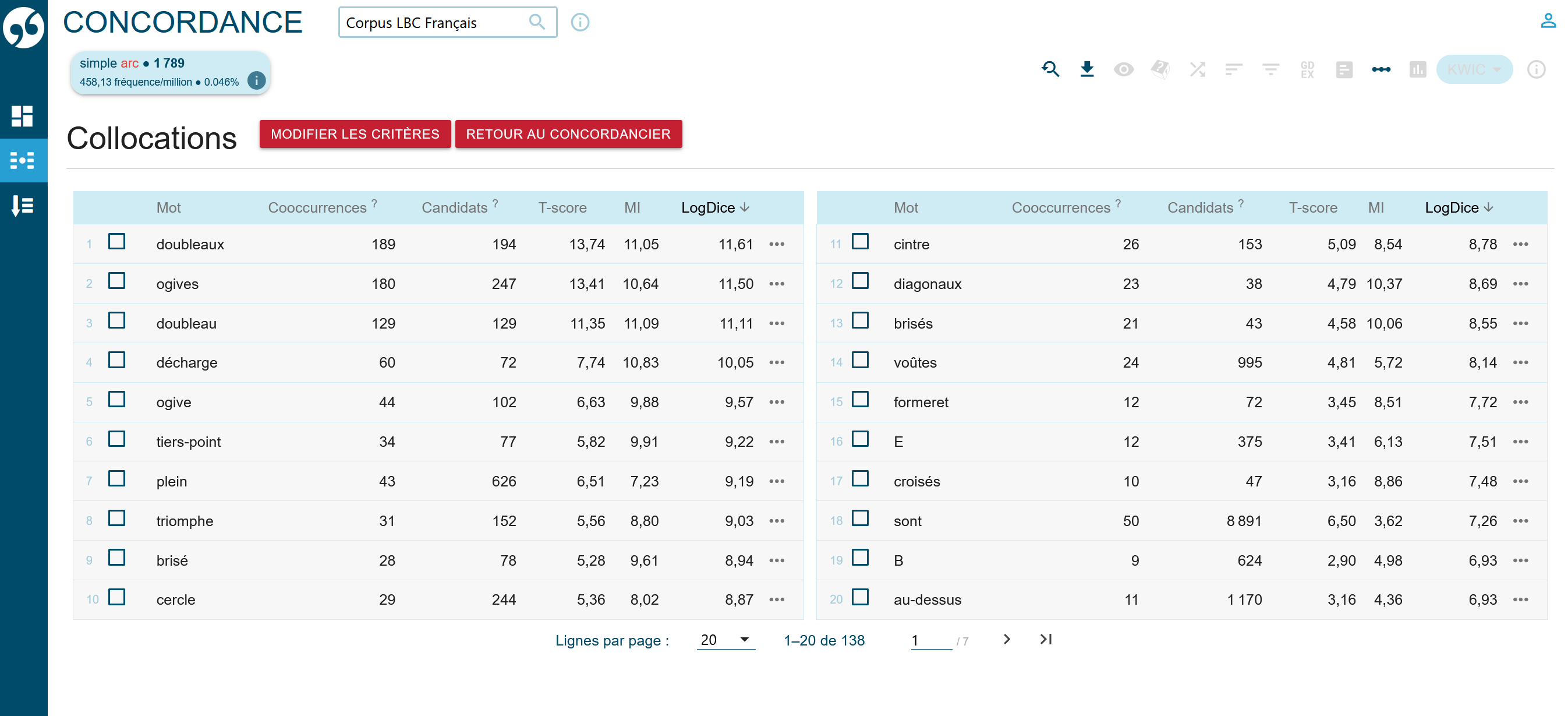Check the ogives row checkbox
Viewport: 1568px width, 716px height.
[x=116, y=281]
